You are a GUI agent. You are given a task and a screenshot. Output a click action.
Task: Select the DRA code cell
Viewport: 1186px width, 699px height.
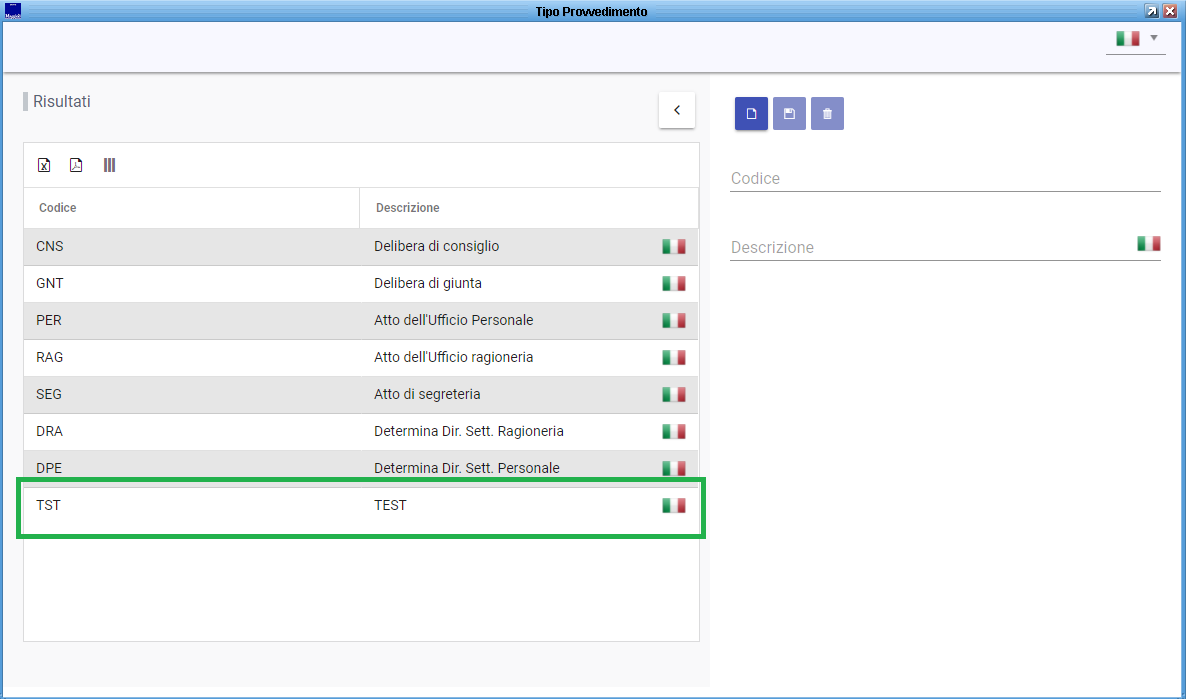(191, 431)
